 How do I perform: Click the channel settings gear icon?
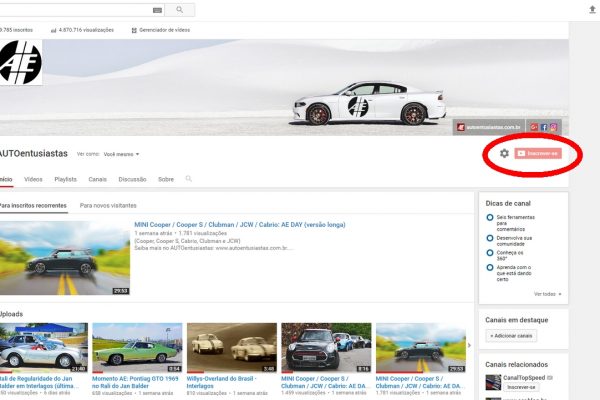click(x=504, y=153)
